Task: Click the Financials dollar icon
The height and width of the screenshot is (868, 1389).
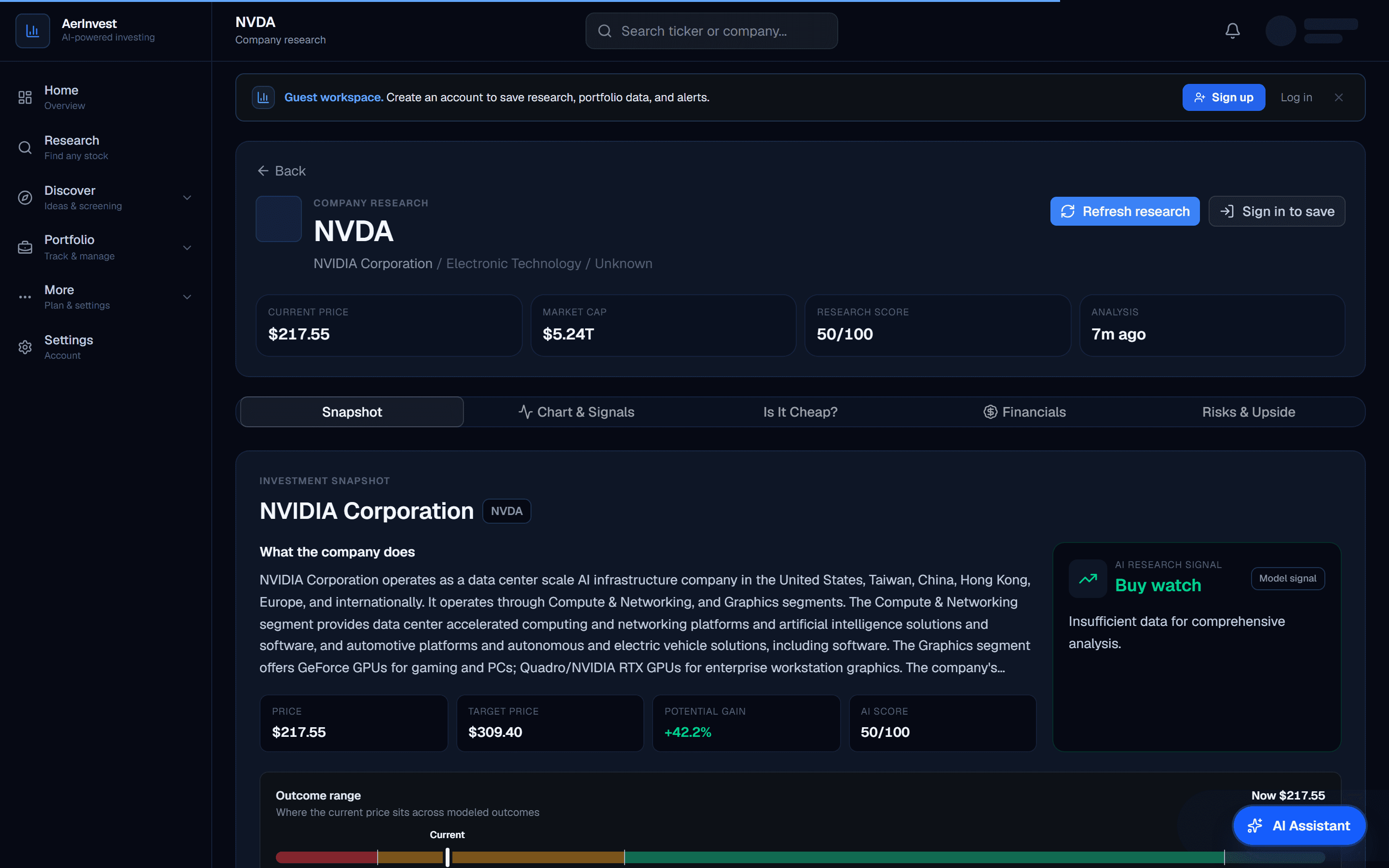Action: coord(990,412)
